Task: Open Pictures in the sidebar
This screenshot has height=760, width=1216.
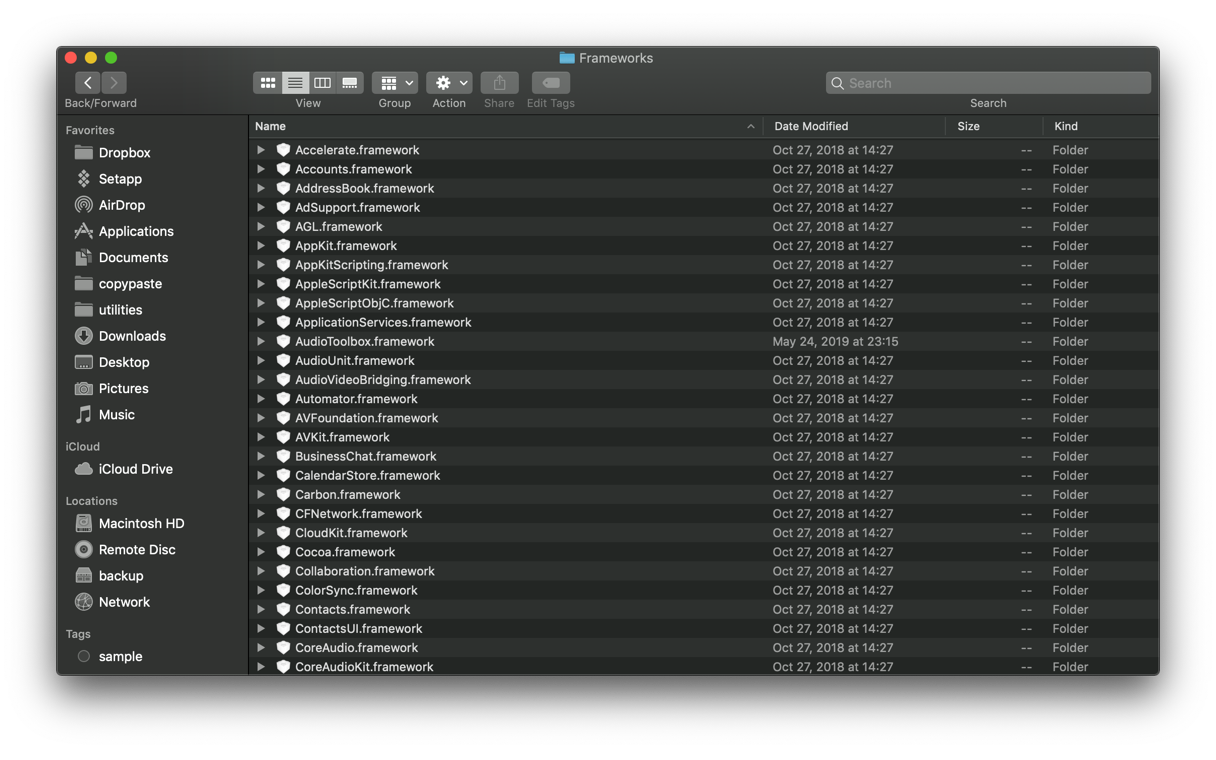Action: point(123,388)
